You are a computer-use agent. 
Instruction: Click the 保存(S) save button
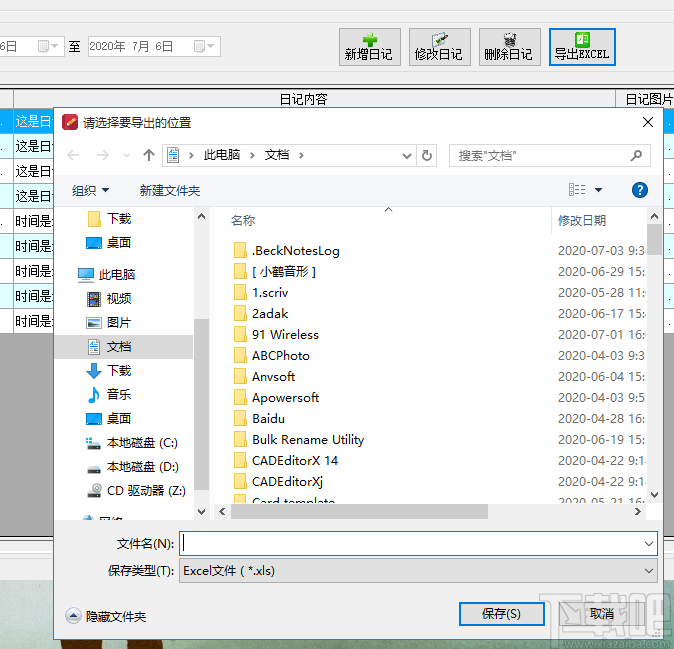(x=502, y=614)
